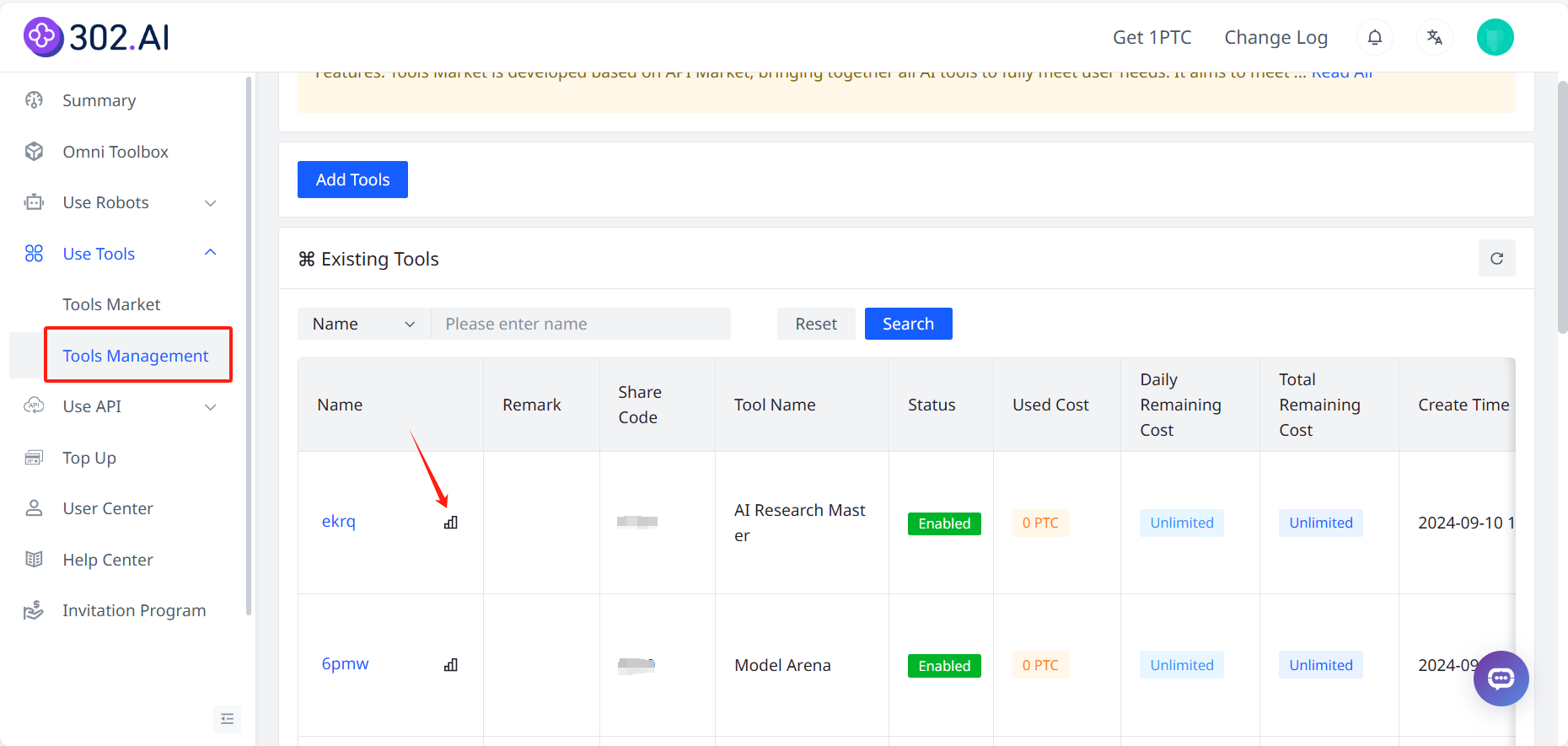Screen dimensions: 1568x746
Task: Open statistics chart icon for ekrq
Action: tap(451, 523)
